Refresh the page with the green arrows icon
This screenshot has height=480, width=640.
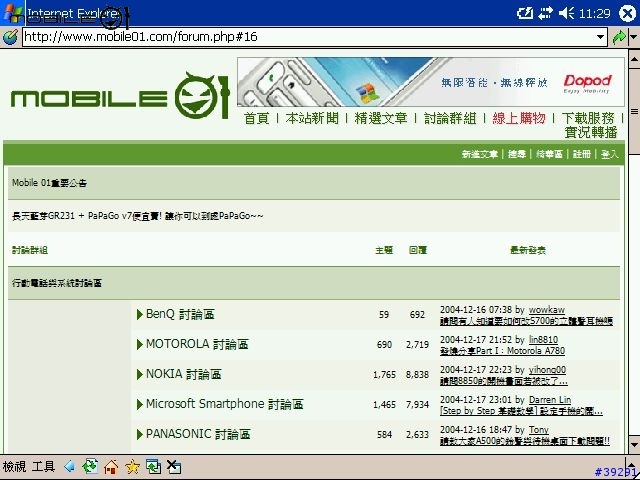tap(90, 466)
